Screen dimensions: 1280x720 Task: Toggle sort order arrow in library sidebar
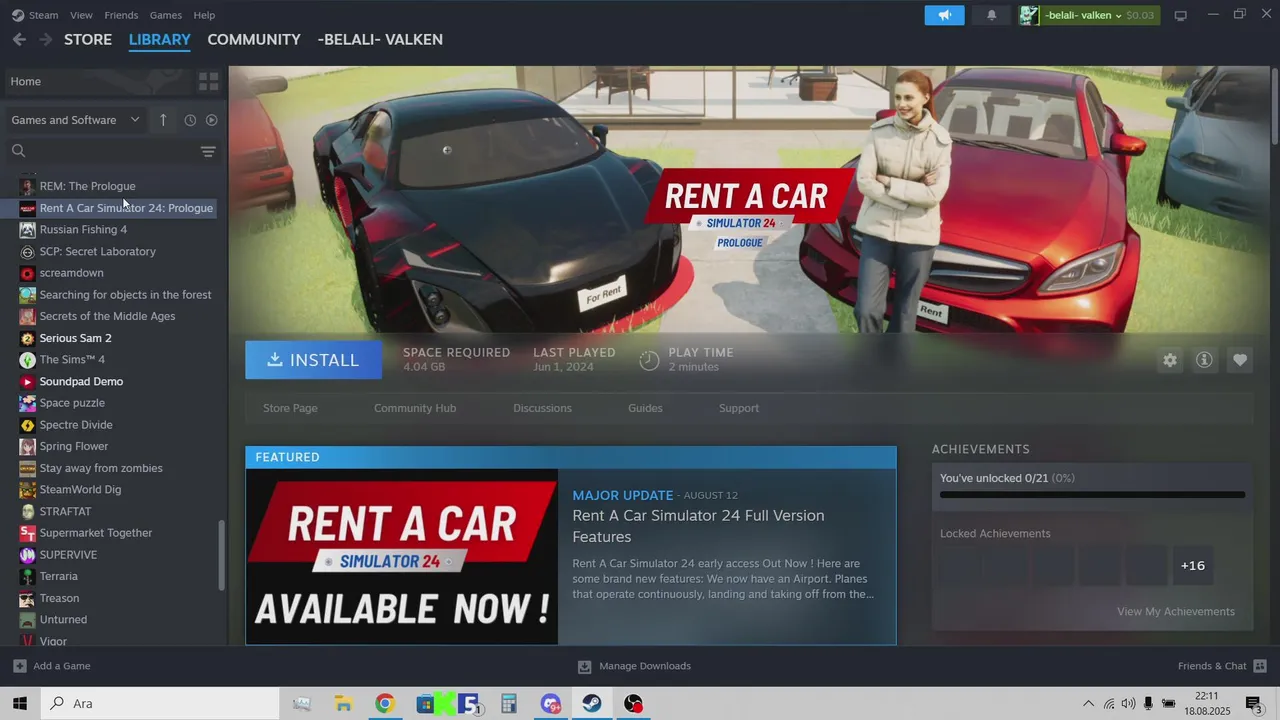click(163, 120)
